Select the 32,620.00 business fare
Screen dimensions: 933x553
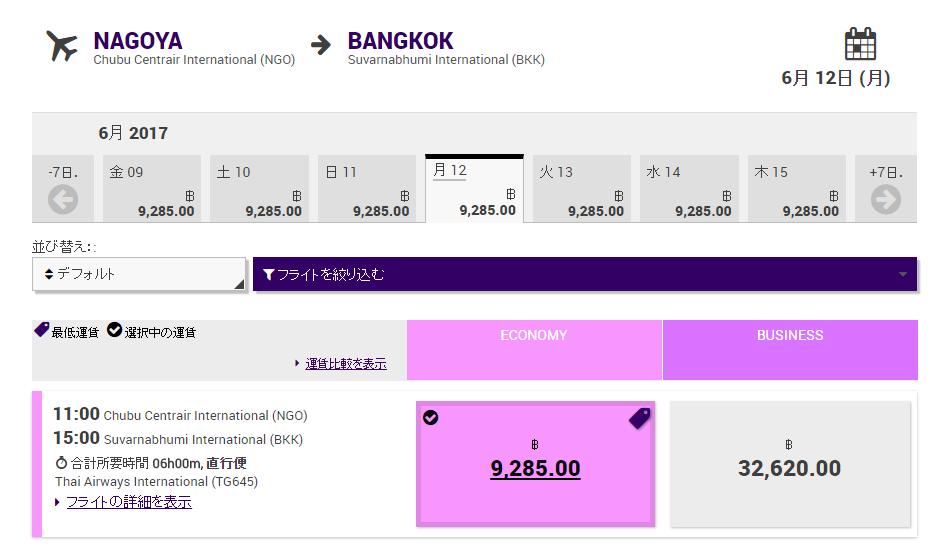click(789, 468)
